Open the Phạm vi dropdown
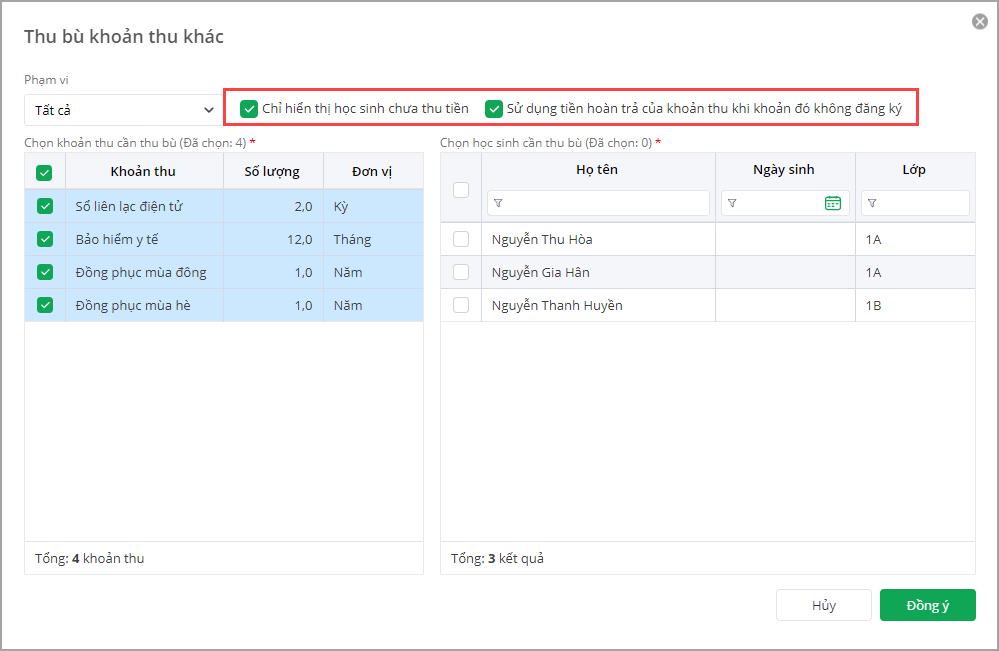This screenshot has width=999, height=651. coord(122,109)
